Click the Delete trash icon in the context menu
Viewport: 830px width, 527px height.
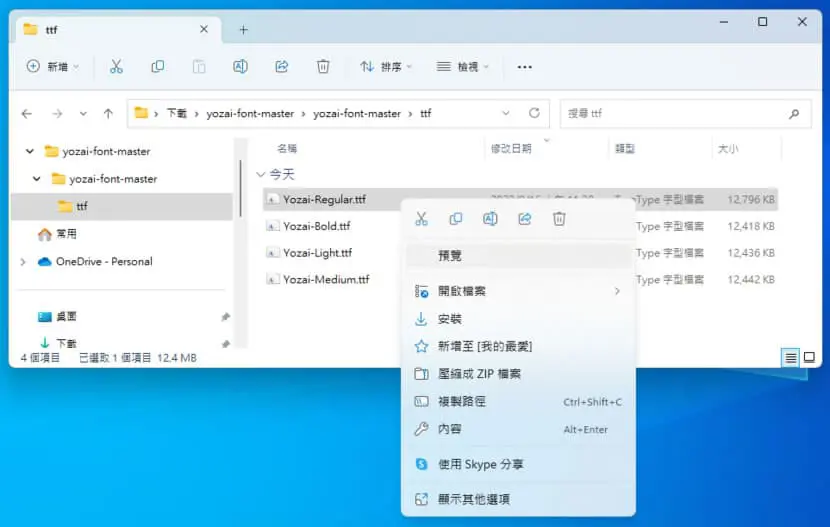[559, 219]
